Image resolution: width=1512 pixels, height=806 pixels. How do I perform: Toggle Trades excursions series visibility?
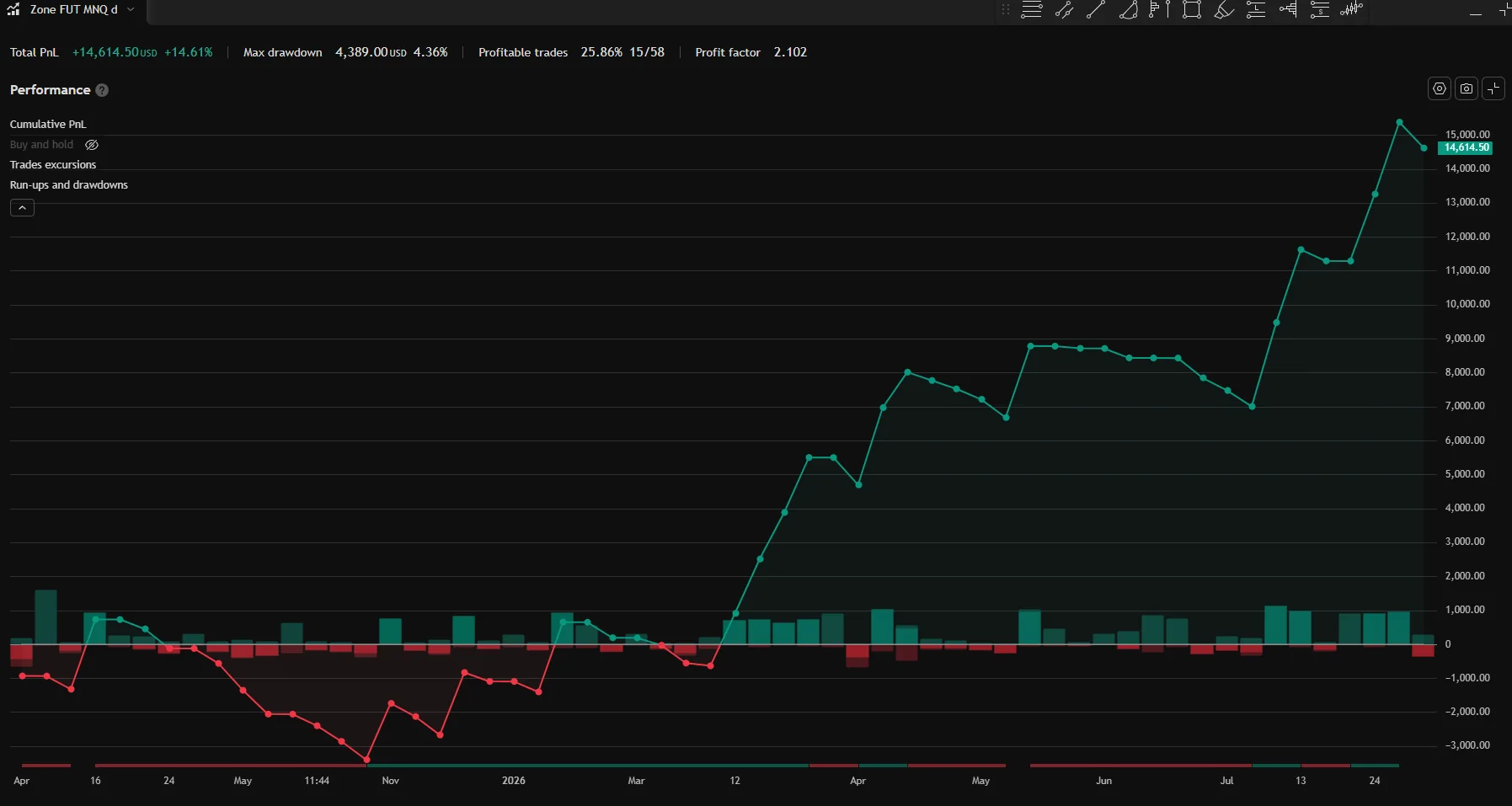53,165
